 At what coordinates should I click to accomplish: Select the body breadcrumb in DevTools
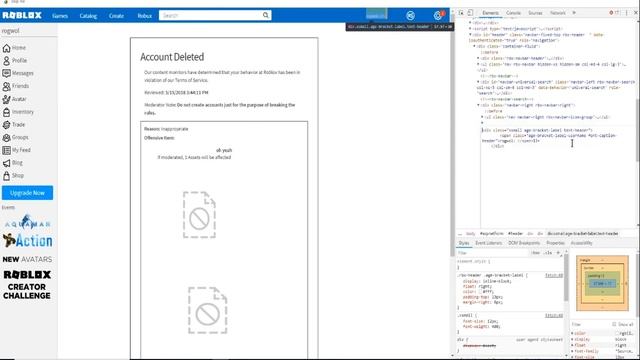coord(471,234)
